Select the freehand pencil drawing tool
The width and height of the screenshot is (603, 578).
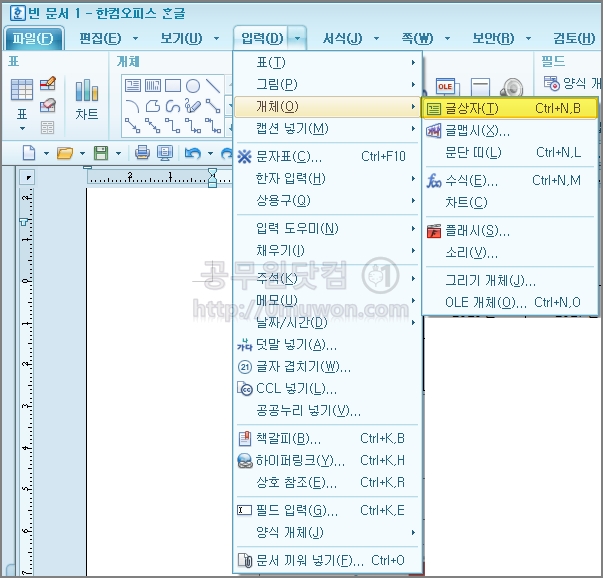pos(193,106)
